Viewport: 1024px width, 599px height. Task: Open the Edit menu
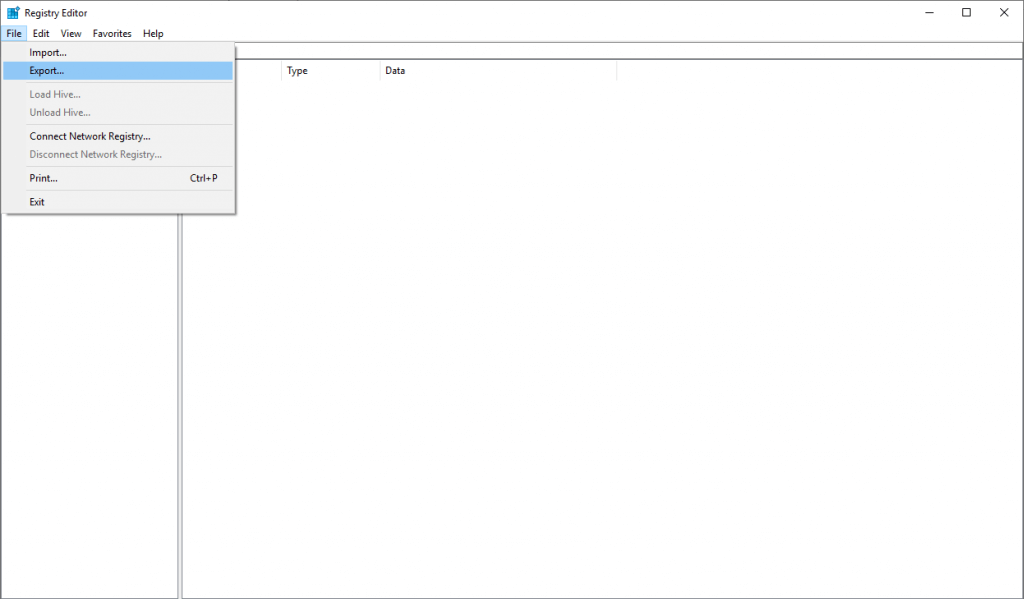point(41,33)
